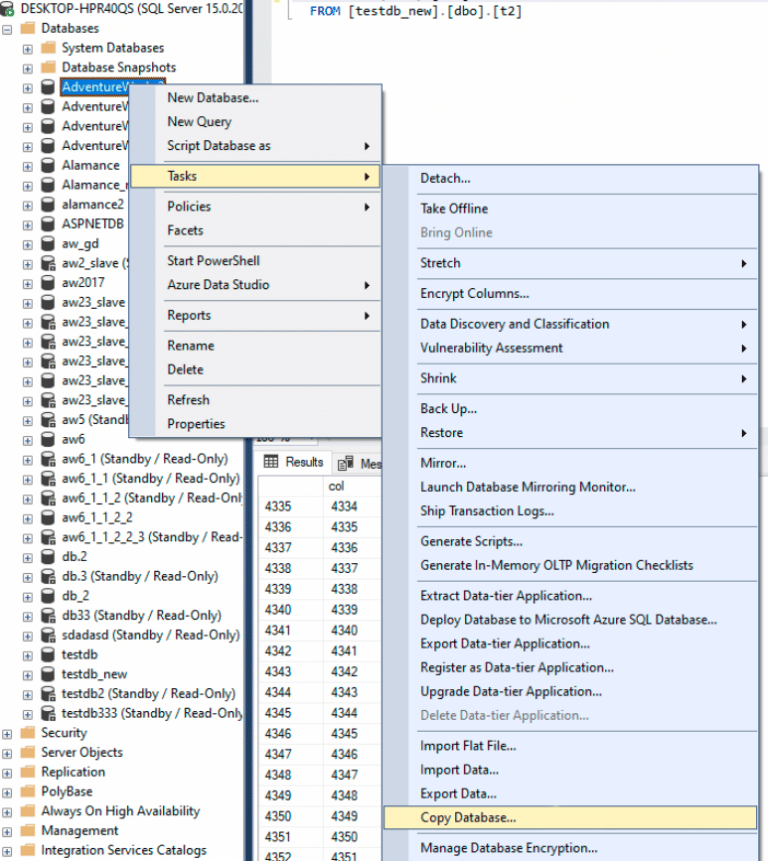This screenshot has width=768, height=861.
Task: Click the System Databases folder icon
Action: click(47, 48)
